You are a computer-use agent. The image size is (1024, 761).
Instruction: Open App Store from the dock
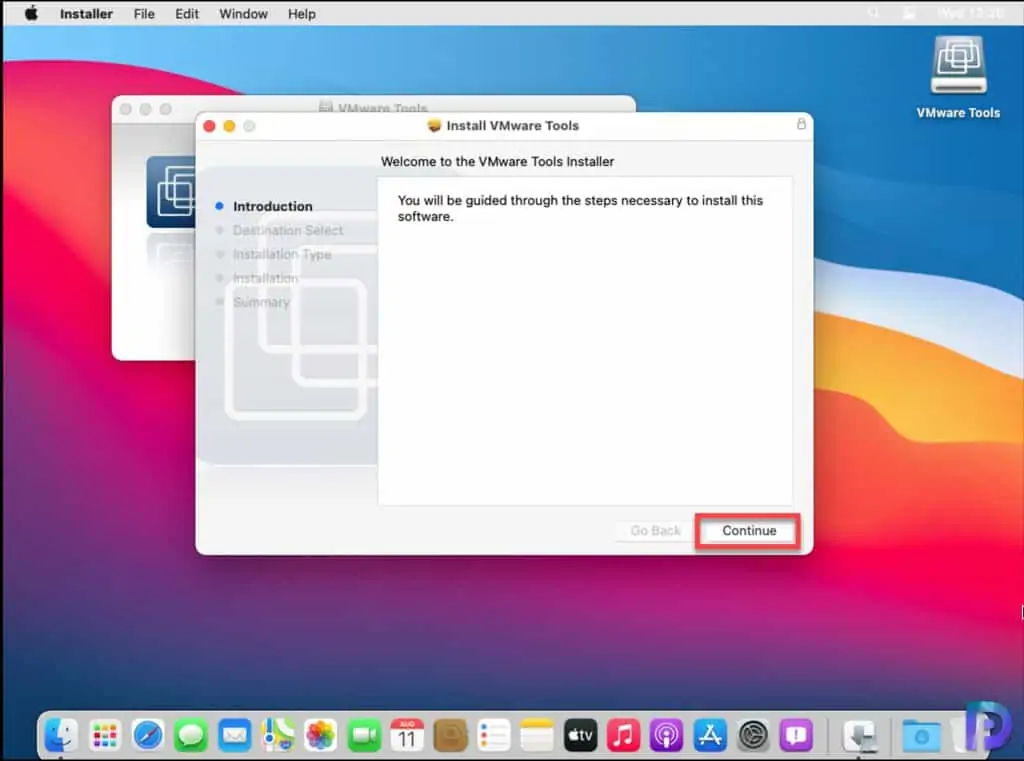tap(710, 736)
